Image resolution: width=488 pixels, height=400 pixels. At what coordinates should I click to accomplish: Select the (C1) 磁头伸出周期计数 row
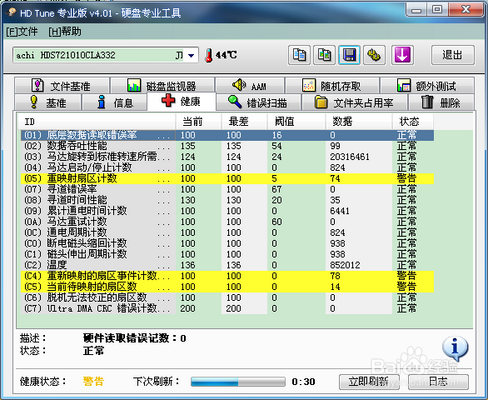[227, 254]
